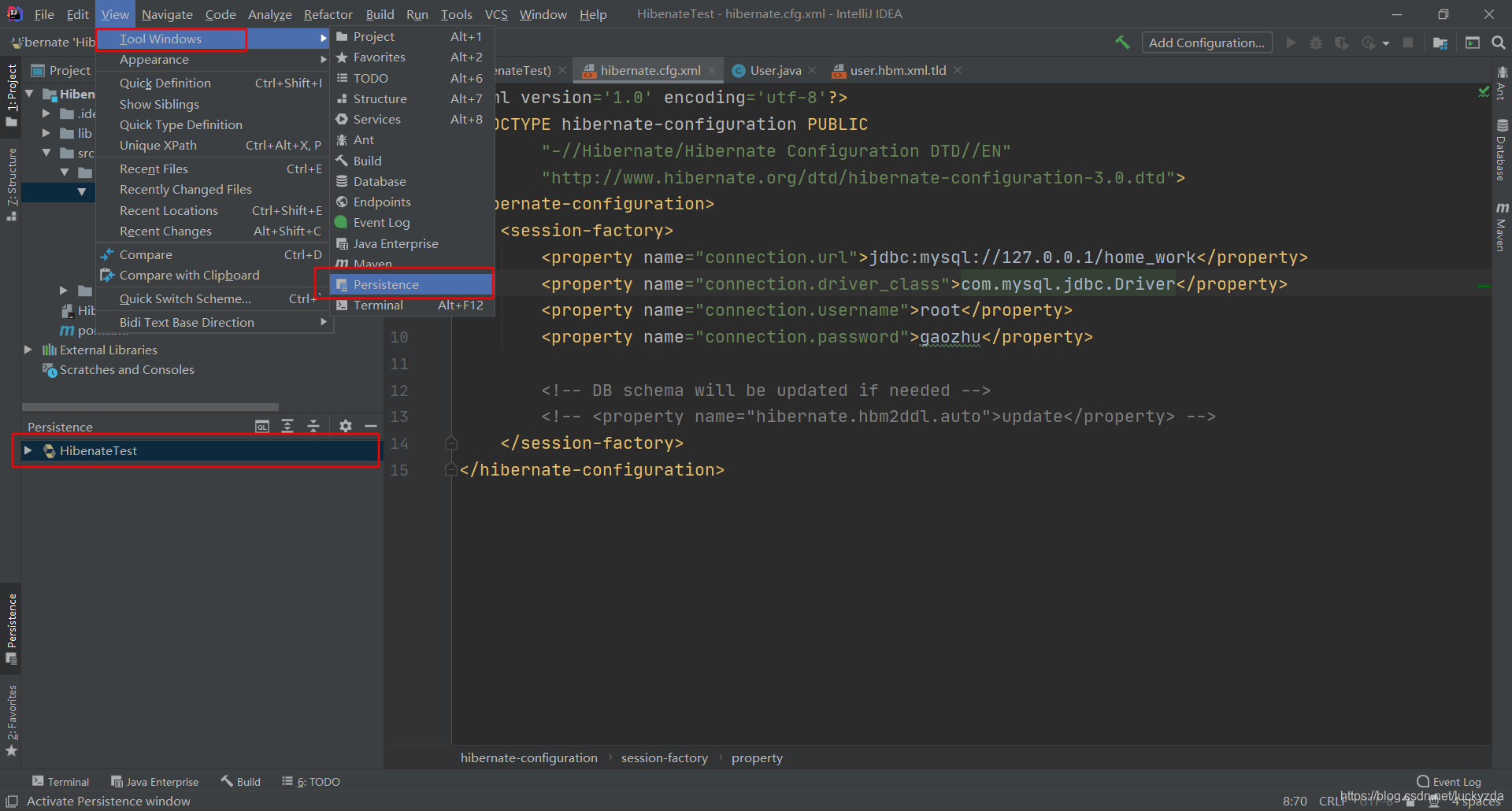Image resolution: width=1512 pixels, height=811 pixels.
Task: Click session-factory in the editor breadcrumb
Action: 665,757
